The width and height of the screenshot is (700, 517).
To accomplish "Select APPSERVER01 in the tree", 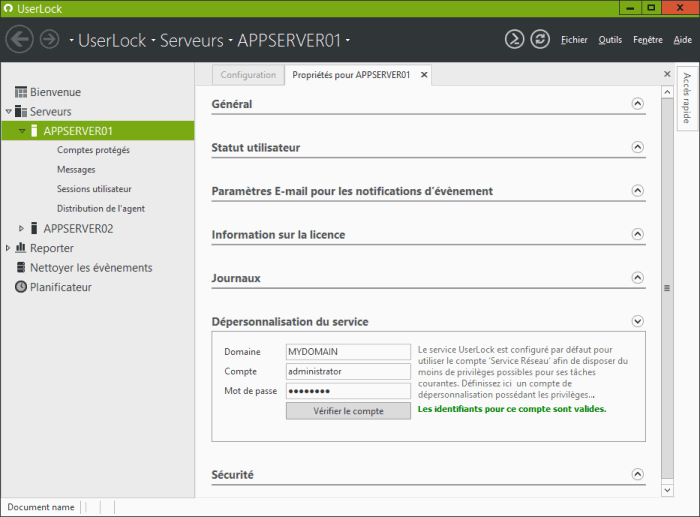I will [x=78, y=131].
